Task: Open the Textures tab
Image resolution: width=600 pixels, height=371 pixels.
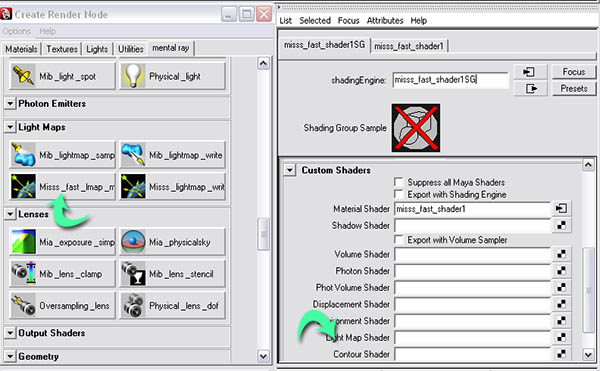Action: point(62,49)
